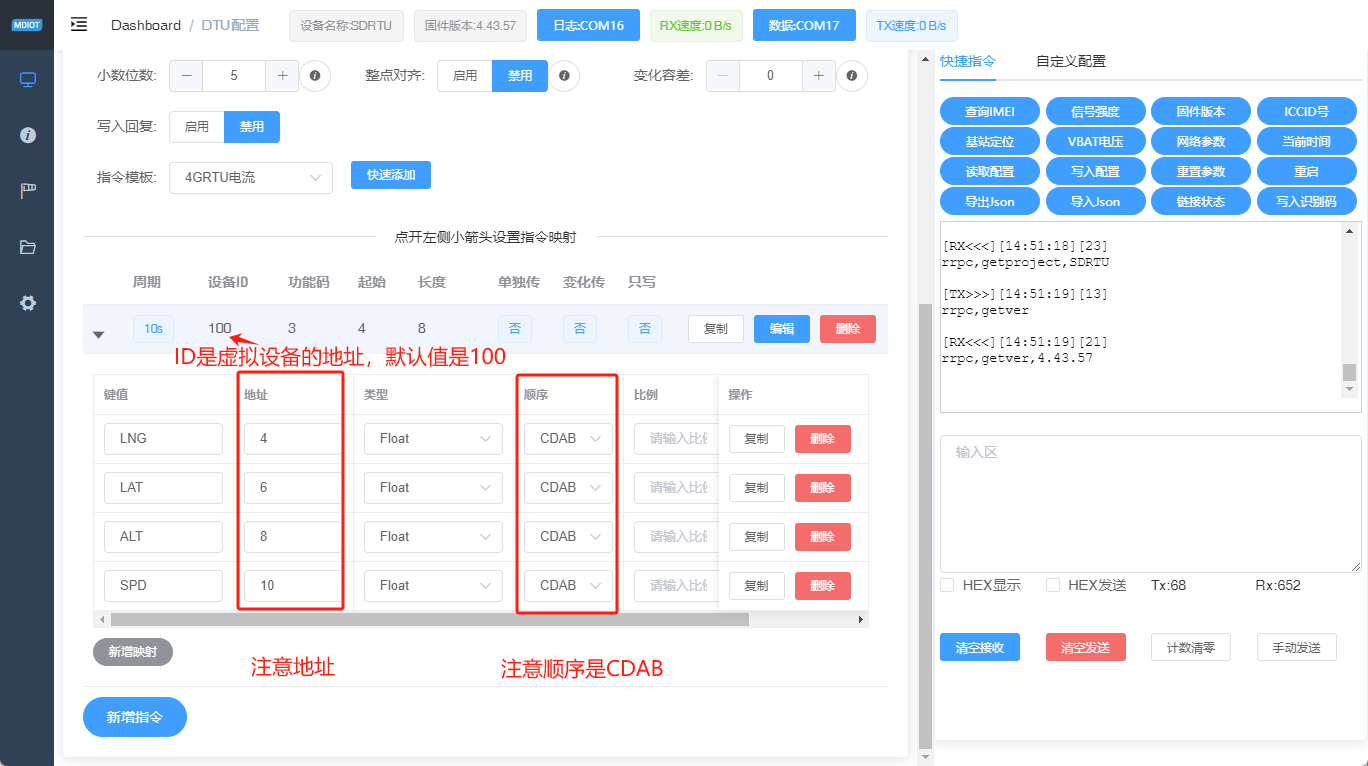The width and height of the screenshot is (1368, 766).
Task: Click 重启 quick command
Action: pos(1306,172)
